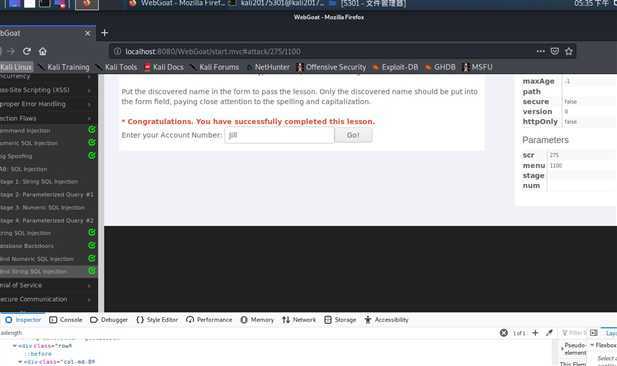Close the WebGoat browser tab

coord(87,33)
